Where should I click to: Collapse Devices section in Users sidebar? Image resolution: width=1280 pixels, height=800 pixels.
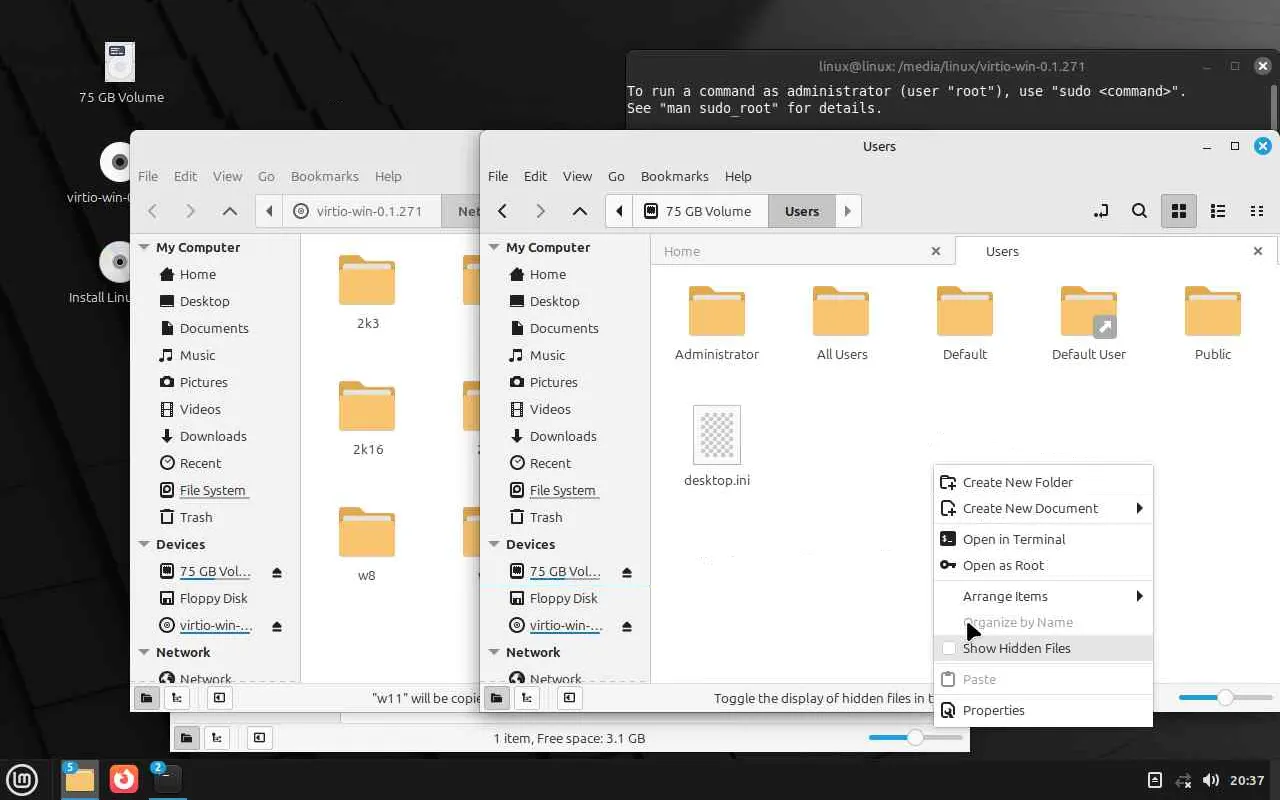point(494,544)
